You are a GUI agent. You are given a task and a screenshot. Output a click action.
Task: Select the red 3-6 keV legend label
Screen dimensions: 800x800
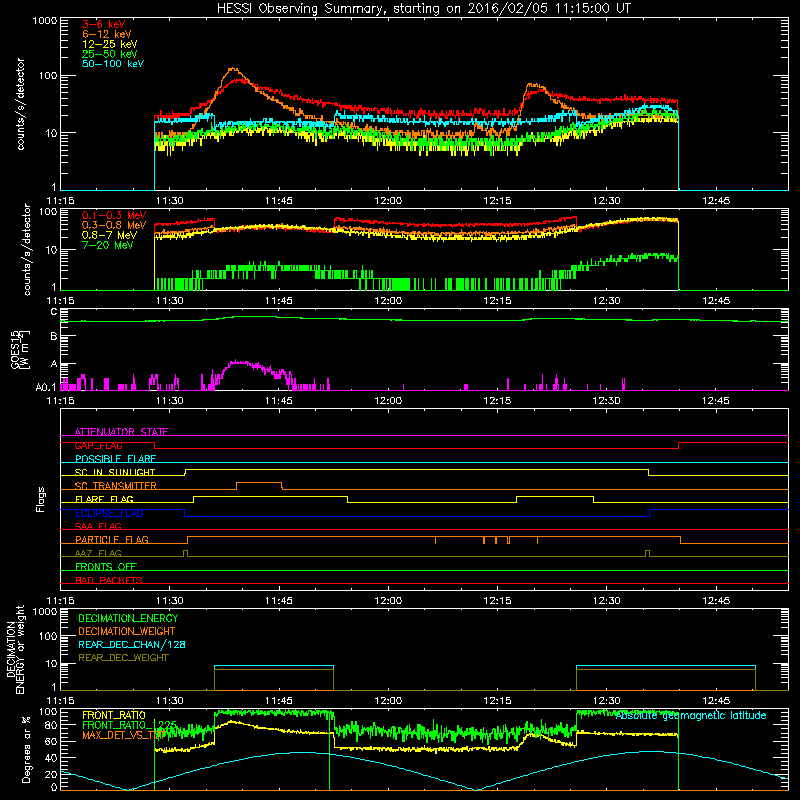(103, 24)
